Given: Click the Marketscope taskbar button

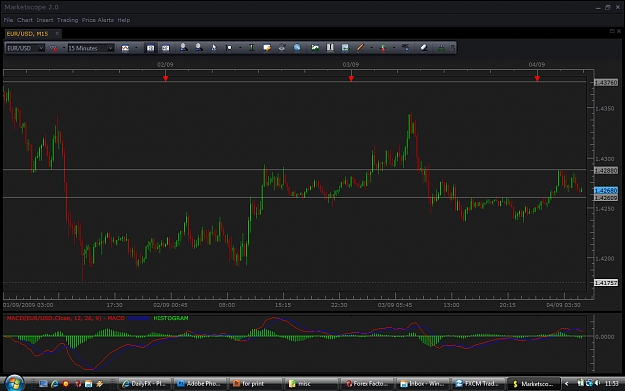Looking at the screenshot, I should tap(534, 383).
